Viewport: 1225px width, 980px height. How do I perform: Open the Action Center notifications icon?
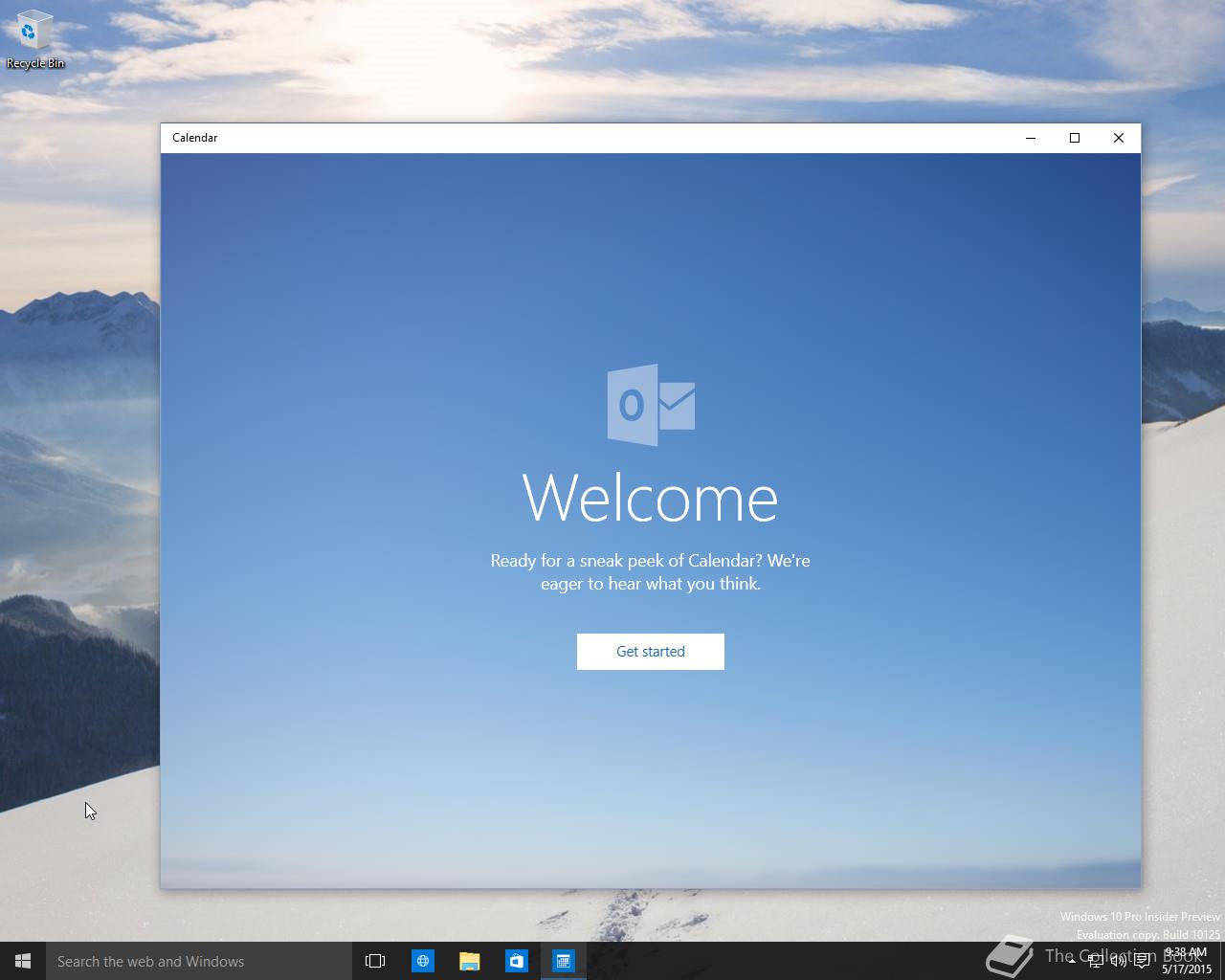tap(1142, 961)
